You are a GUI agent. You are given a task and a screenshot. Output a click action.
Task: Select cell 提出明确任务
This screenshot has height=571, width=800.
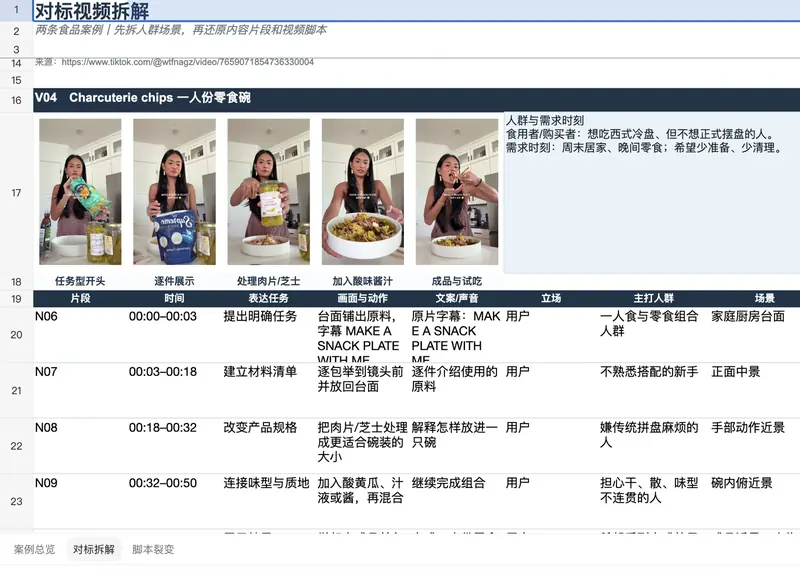coord(268,335)
